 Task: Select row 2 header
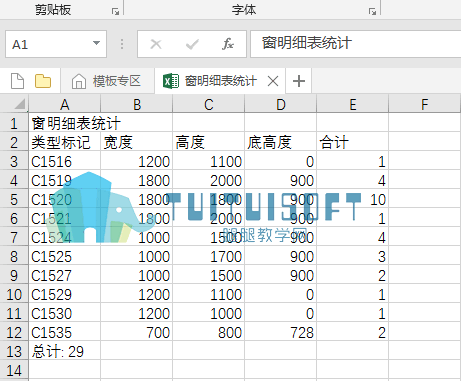click(x=14, y=142)
